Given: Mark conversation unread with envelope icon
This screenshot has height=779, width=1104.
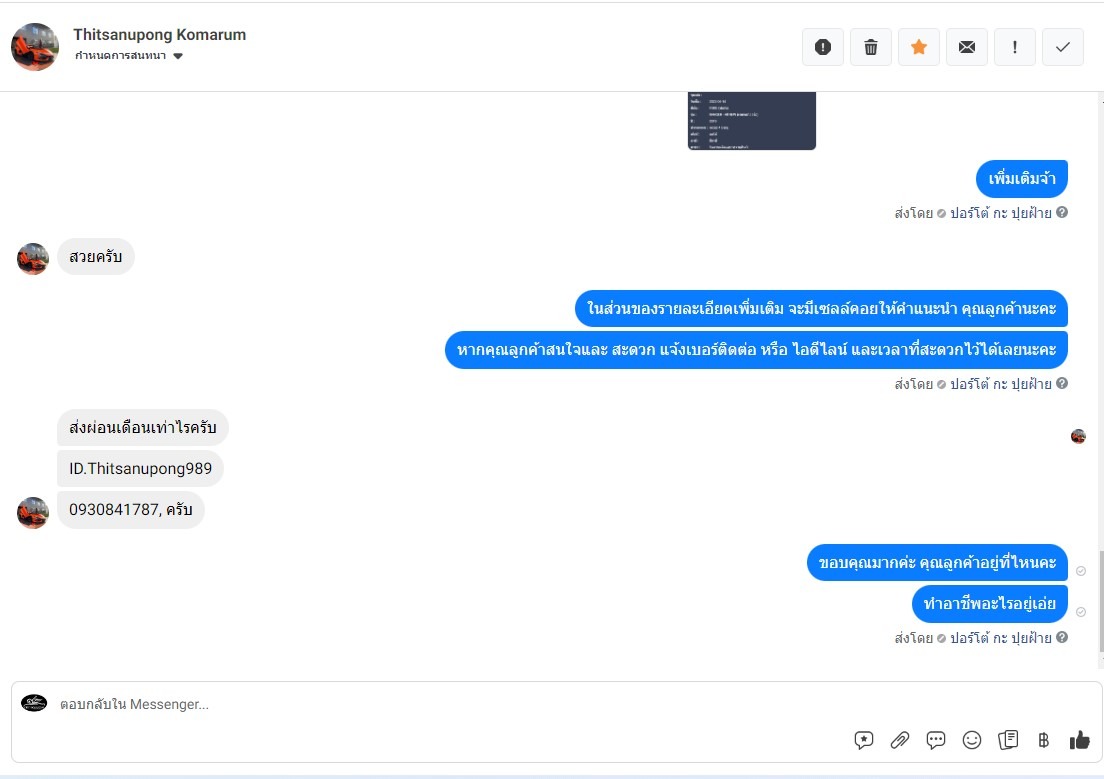Looking at the screenshot, I should tap(967, 47).
